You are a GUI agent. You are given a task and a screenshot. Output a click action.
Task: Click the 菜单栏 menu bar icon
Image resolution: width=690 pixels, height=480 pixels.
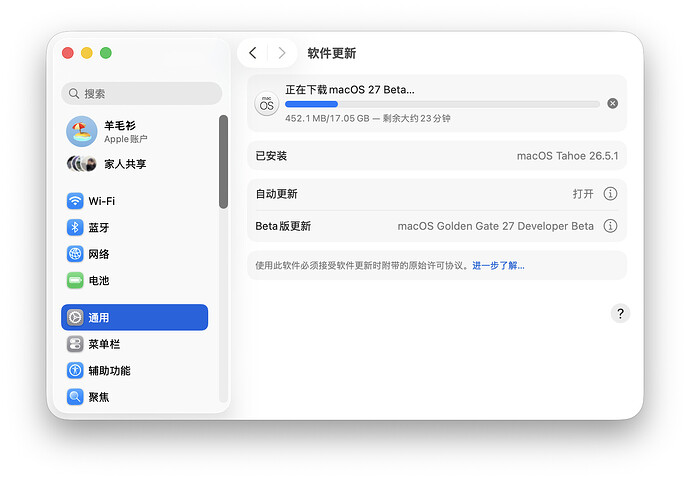click(x=75, y=344)
